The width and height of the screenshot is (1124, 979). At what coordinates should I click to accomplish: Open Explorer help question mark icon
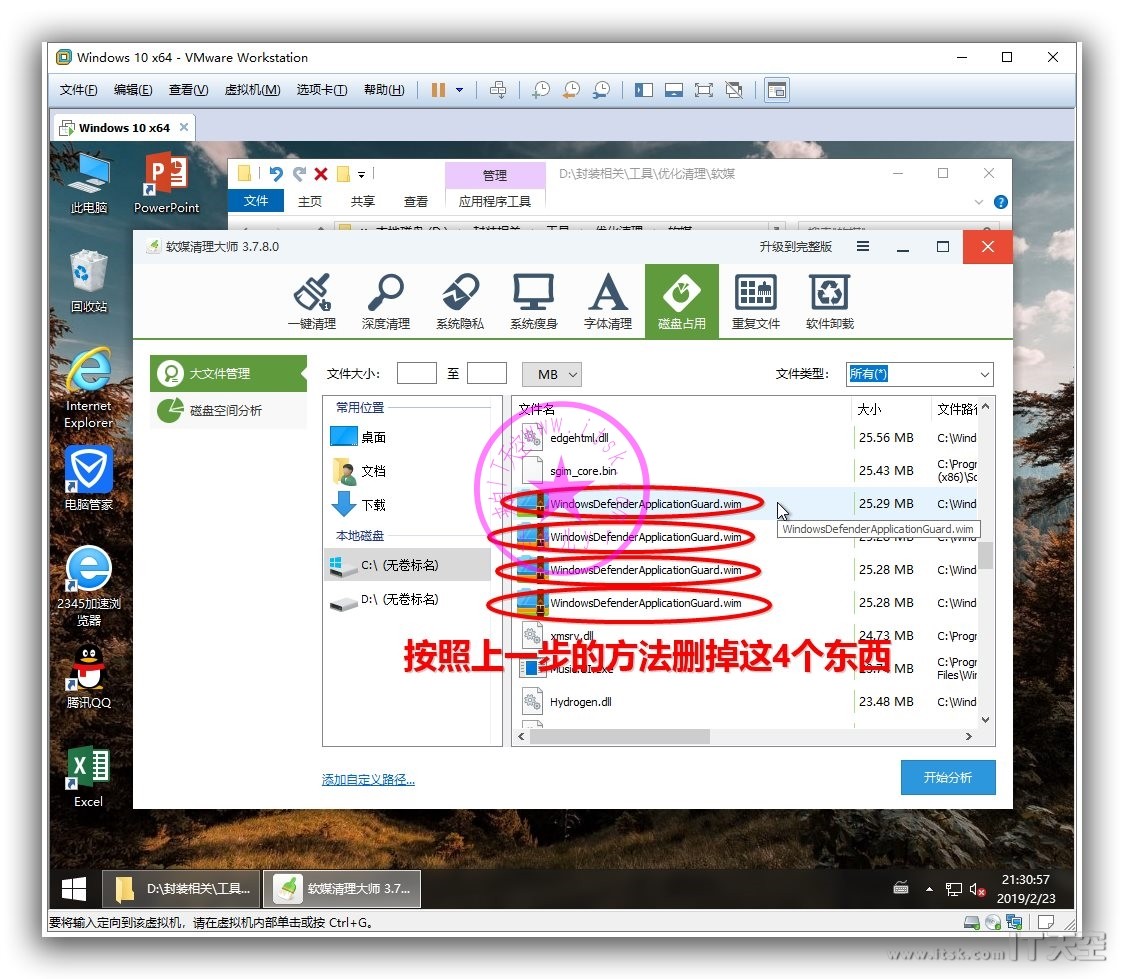coord(1001,202)
